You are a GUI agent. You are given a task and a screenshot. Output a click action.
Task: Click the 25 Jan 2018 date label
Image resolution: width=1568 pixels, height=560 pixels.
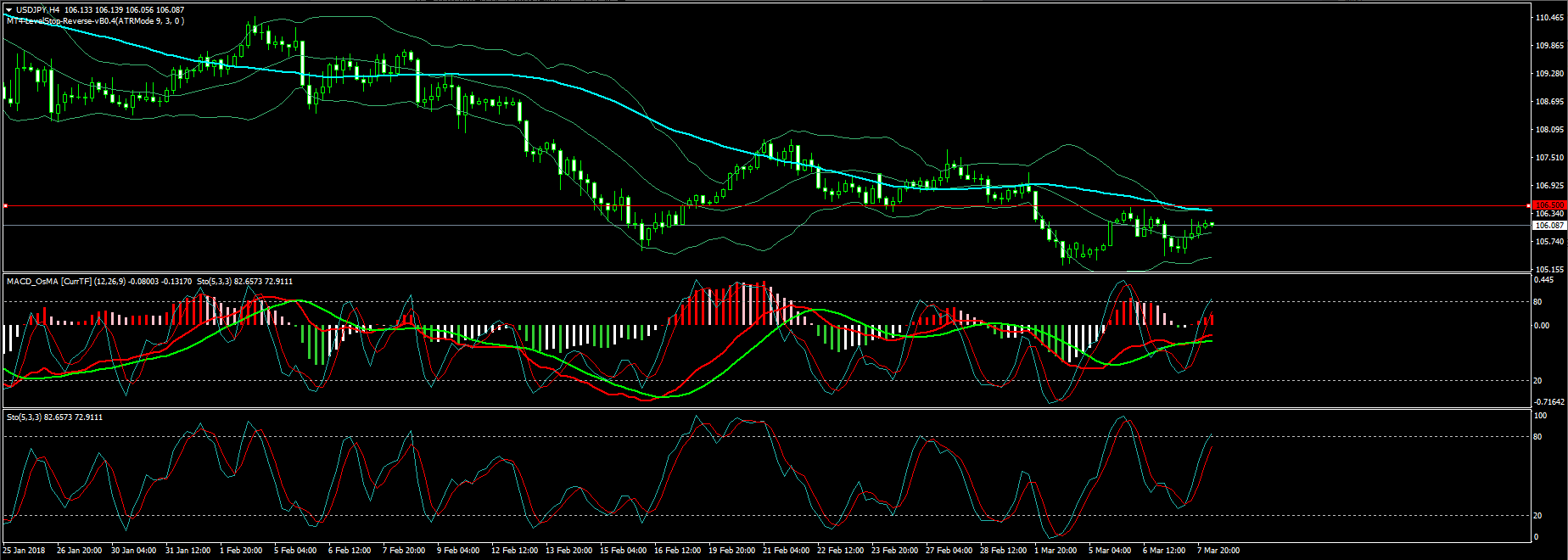(24, 550)
